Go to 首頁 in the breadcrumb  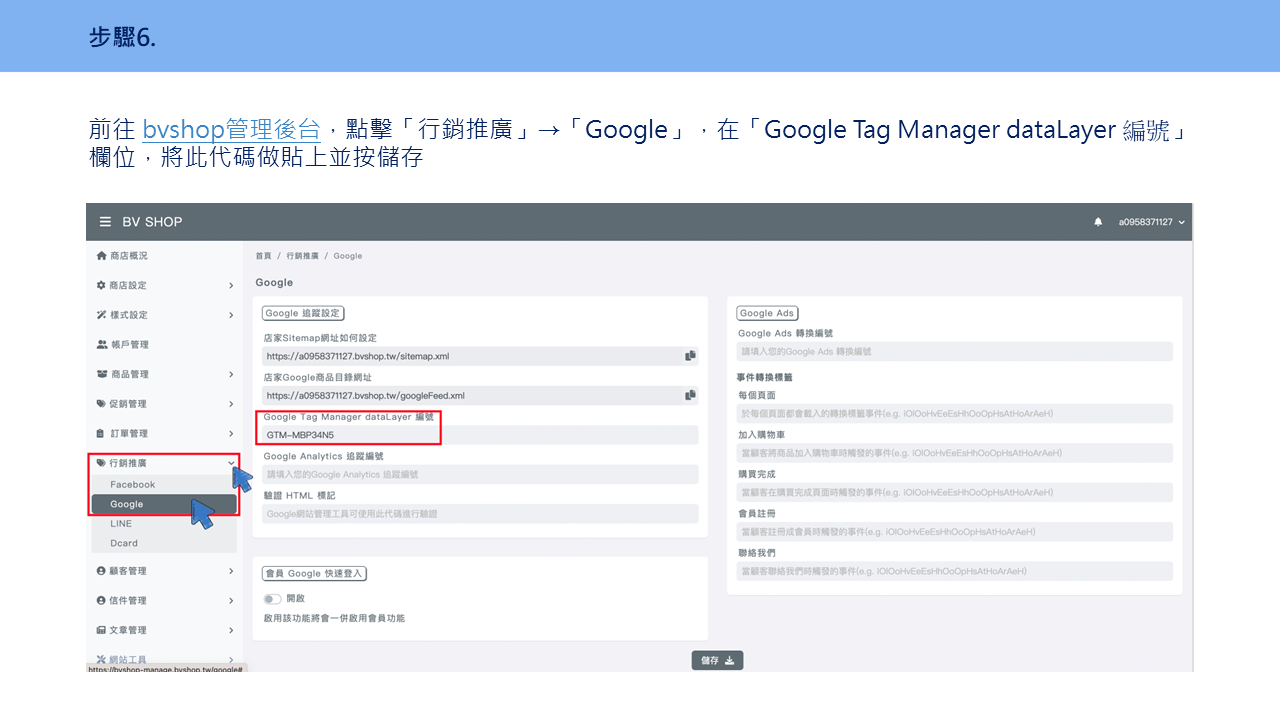click(263, 256)
